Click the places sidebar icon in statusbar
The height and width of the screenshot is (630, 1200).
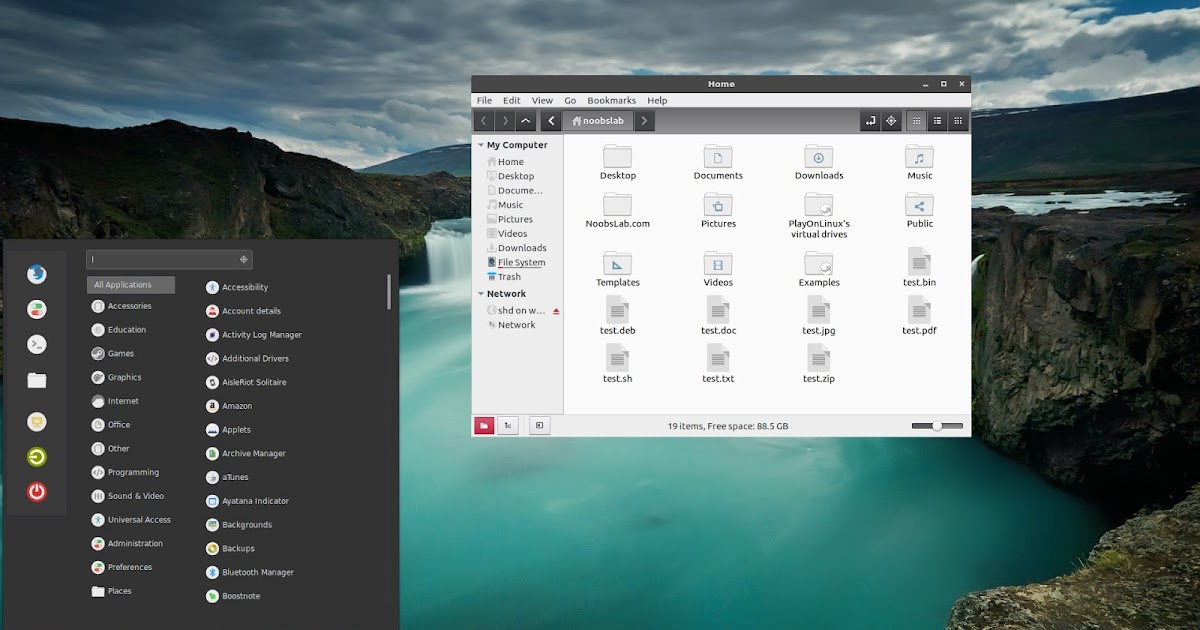point(484,425)
